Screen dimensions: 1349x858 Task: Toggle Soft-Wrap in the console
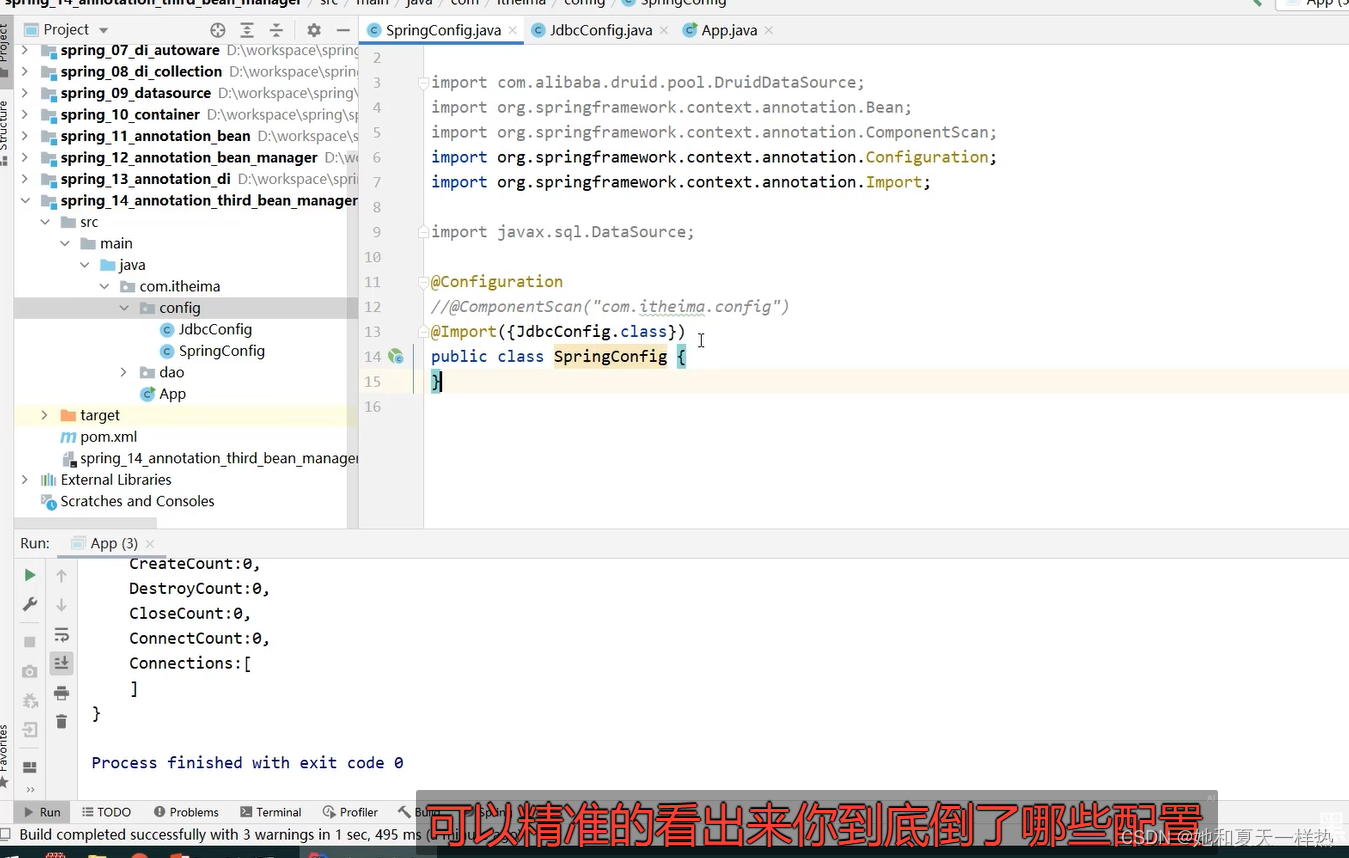tap(61, 635)
